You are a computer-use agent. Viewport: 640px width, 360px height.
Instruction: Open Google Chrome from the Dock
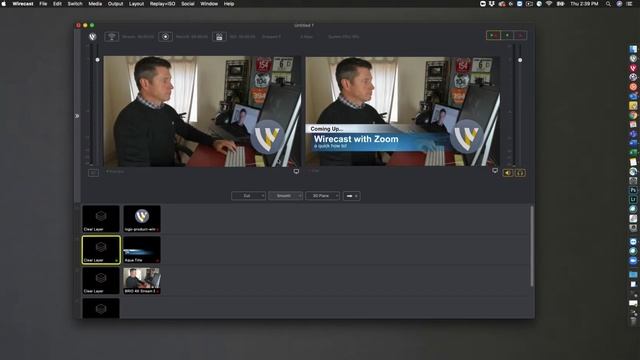tap(633, 115)
